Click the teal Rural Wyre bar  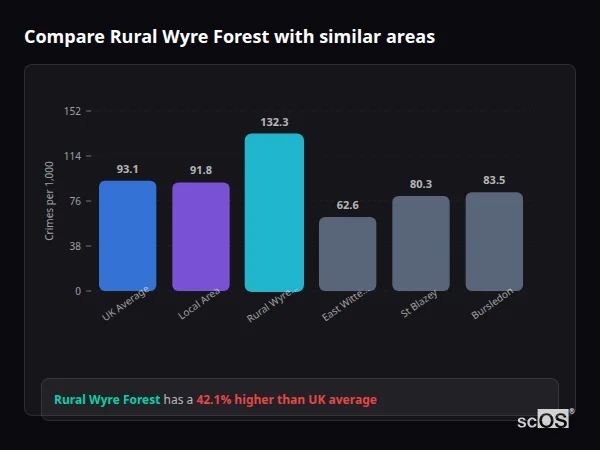tap(274, 212)
